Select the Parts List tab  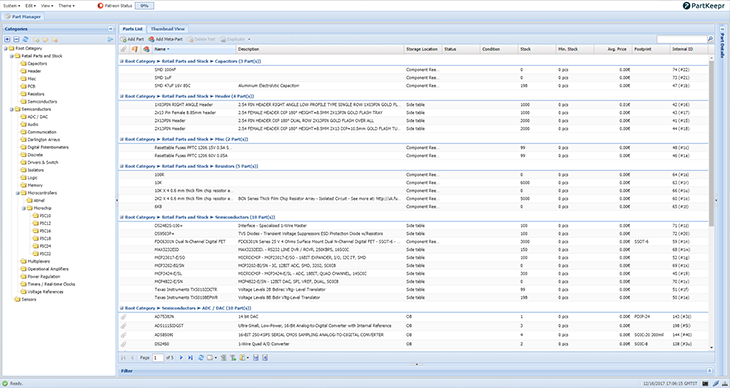click(x=132, y=29)
